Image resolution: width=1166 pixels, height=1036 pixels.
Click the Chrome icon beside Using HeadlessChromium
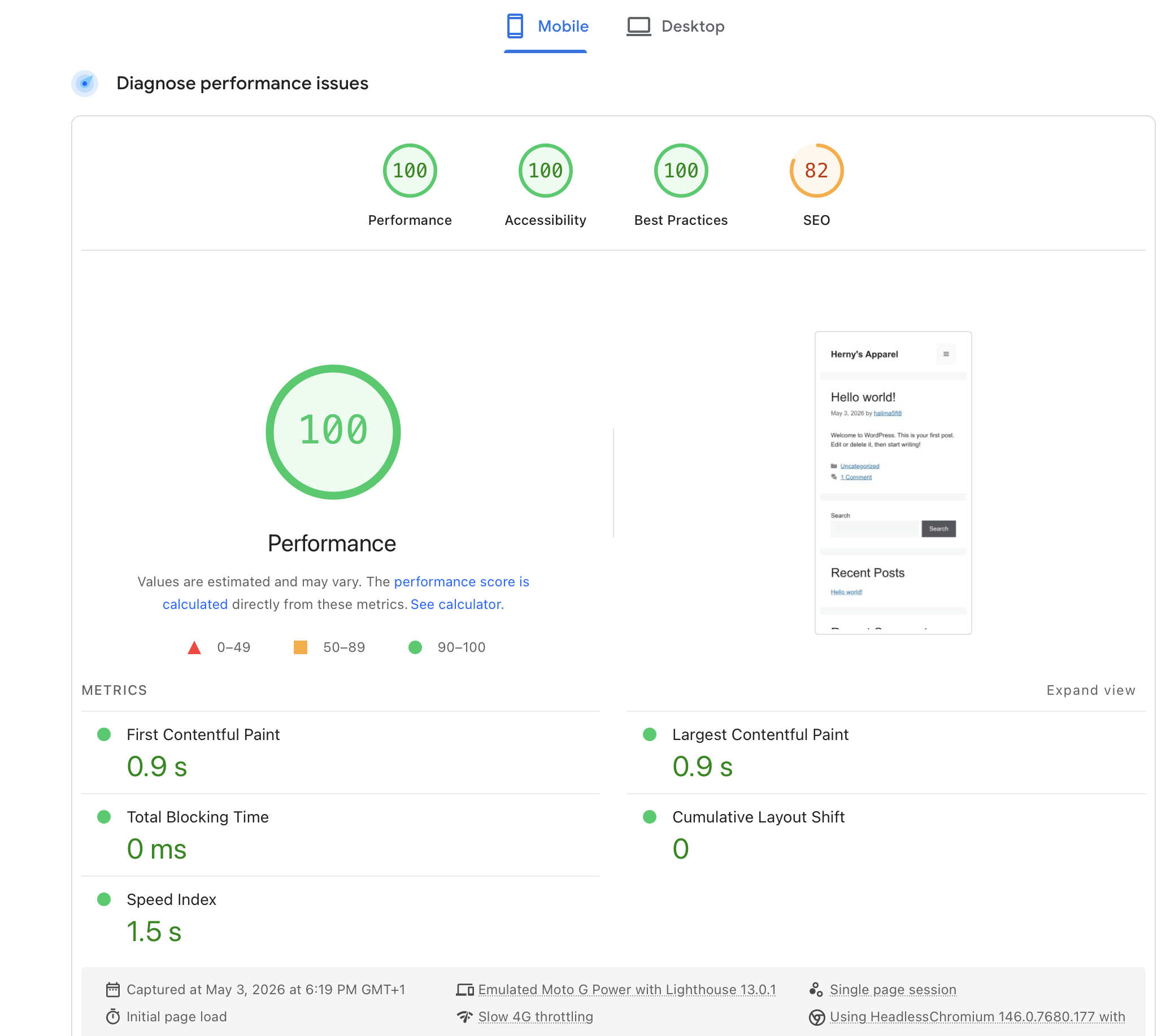(x=817, y=1017)
